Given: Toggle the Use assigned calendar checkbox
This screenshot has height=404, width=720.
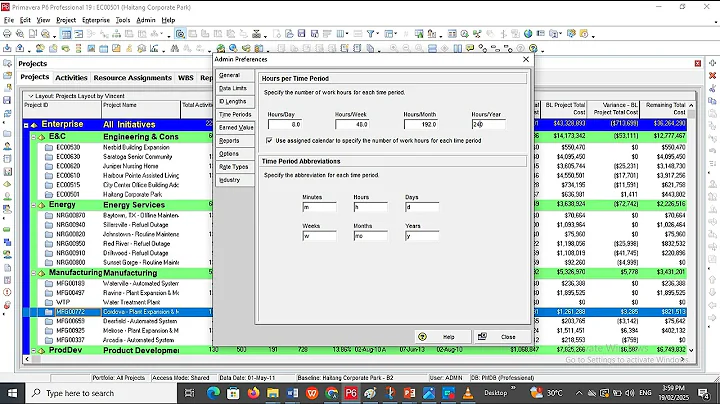Looking at the screenshot, I should [269, 140].
